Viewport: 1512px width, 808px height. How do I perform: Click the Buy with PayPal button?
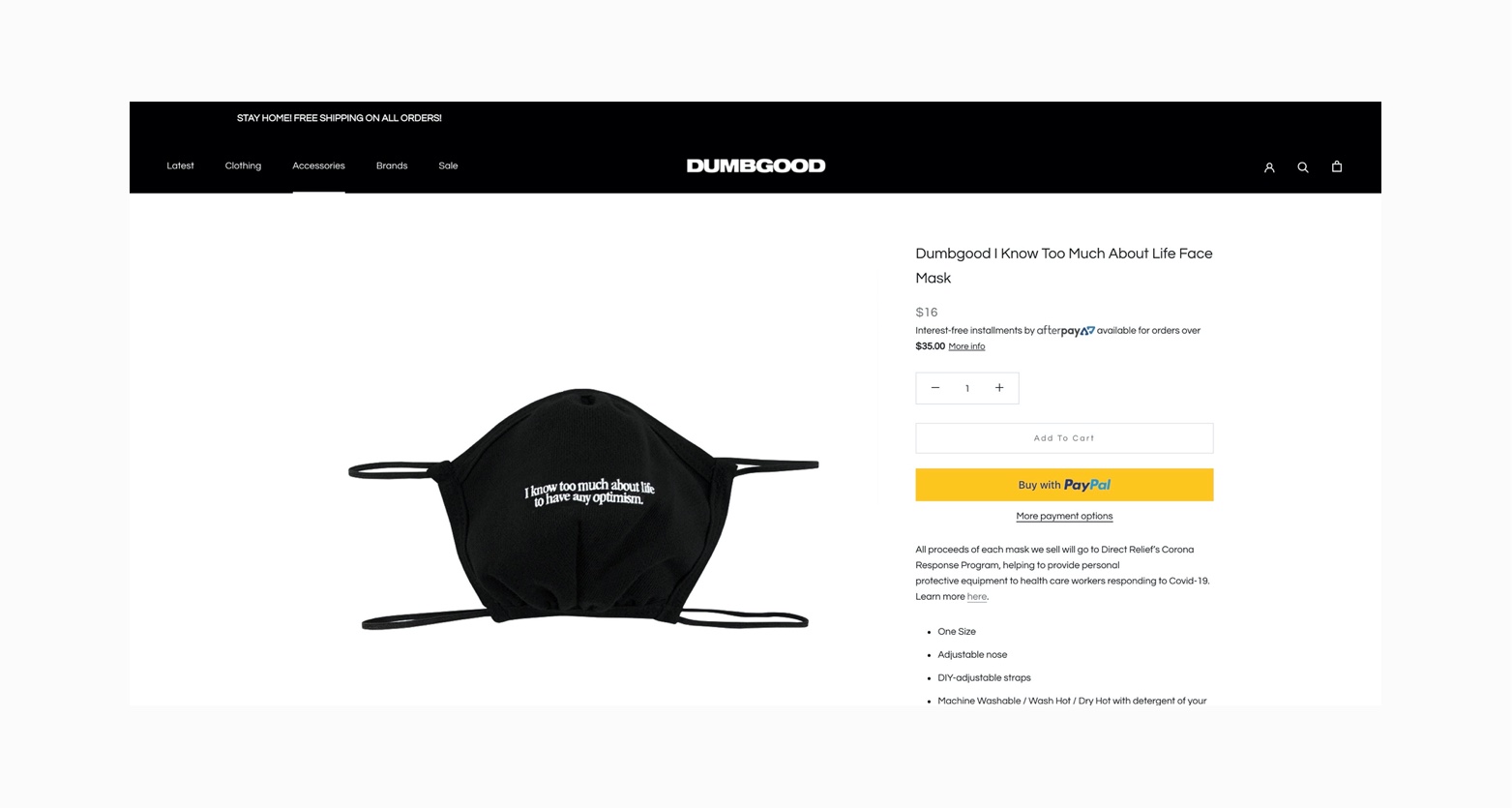(1064, 485)
